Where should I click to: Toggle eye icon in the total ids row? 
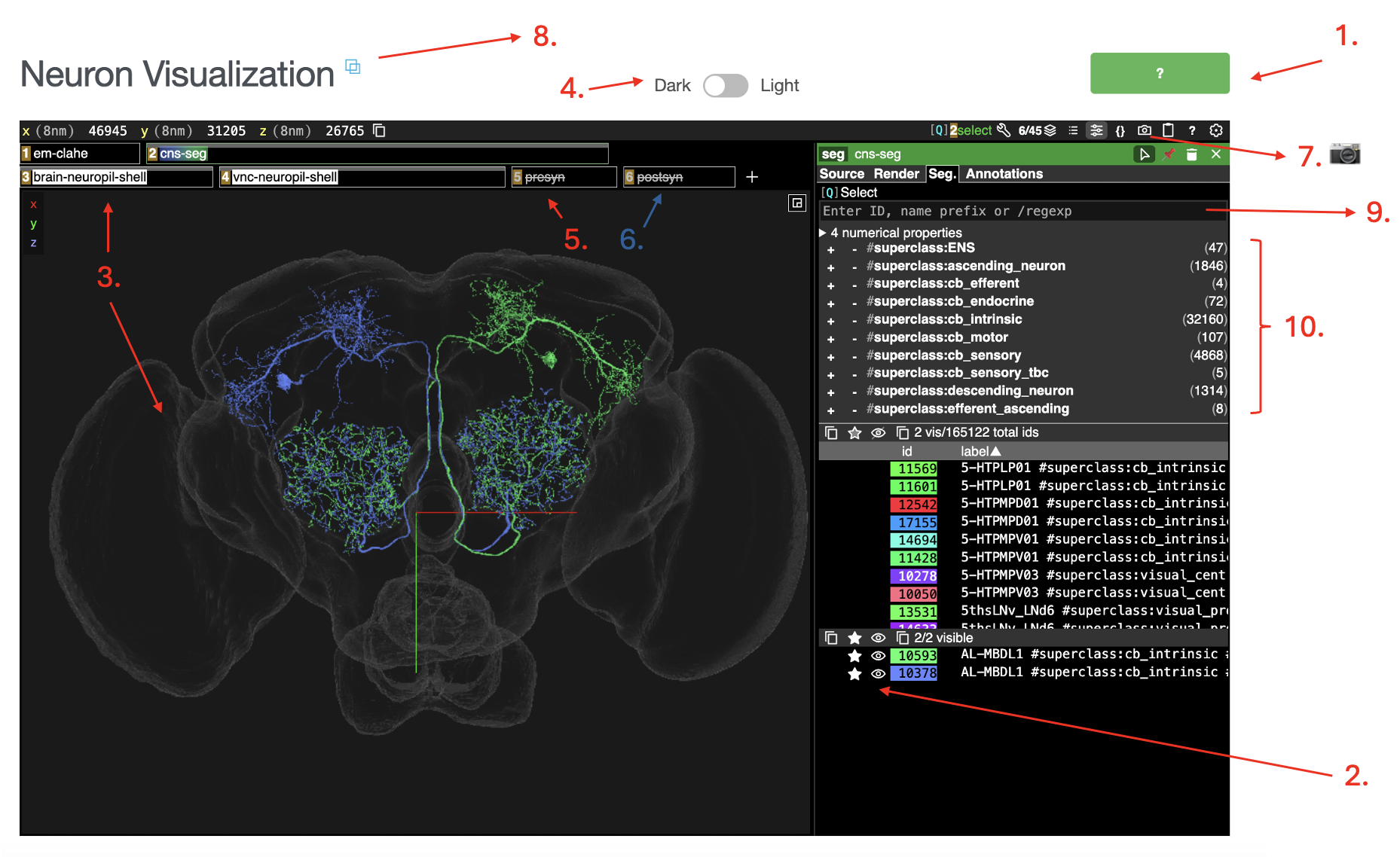coord(878,432)
